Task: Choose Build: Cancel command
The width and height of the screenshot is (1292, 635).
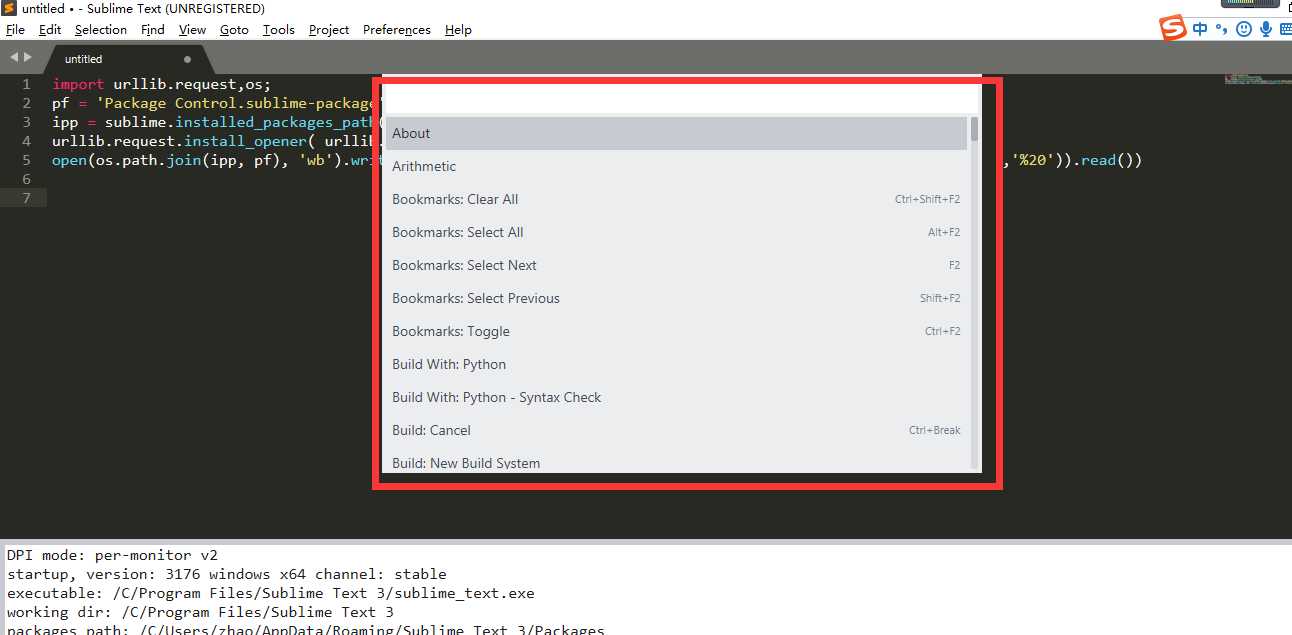Action: click(x=676, y=430)
